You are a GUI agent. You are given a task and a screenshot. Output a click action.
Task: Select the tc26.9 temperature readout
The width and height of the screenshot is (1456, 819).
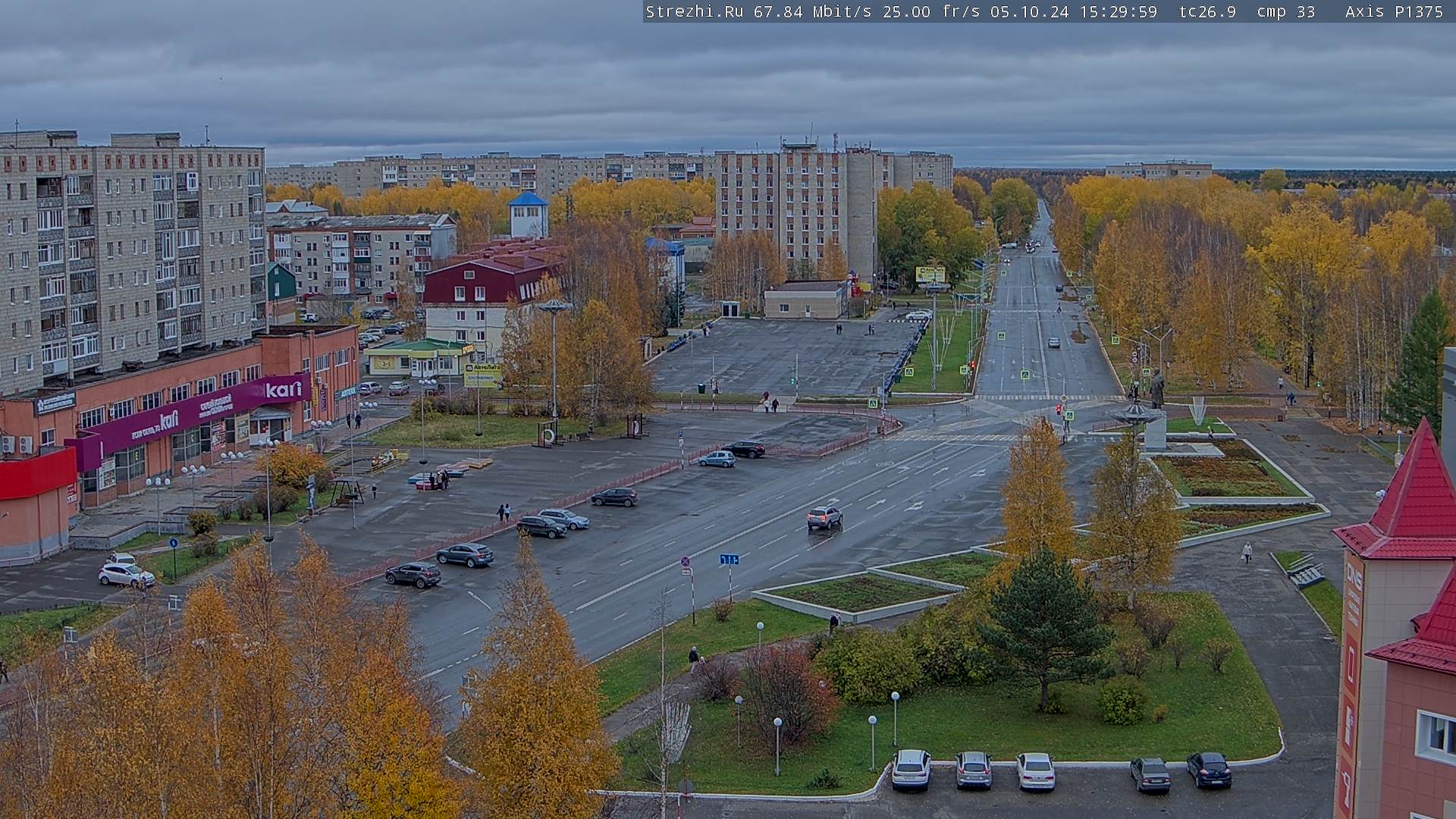(1207, 11)
